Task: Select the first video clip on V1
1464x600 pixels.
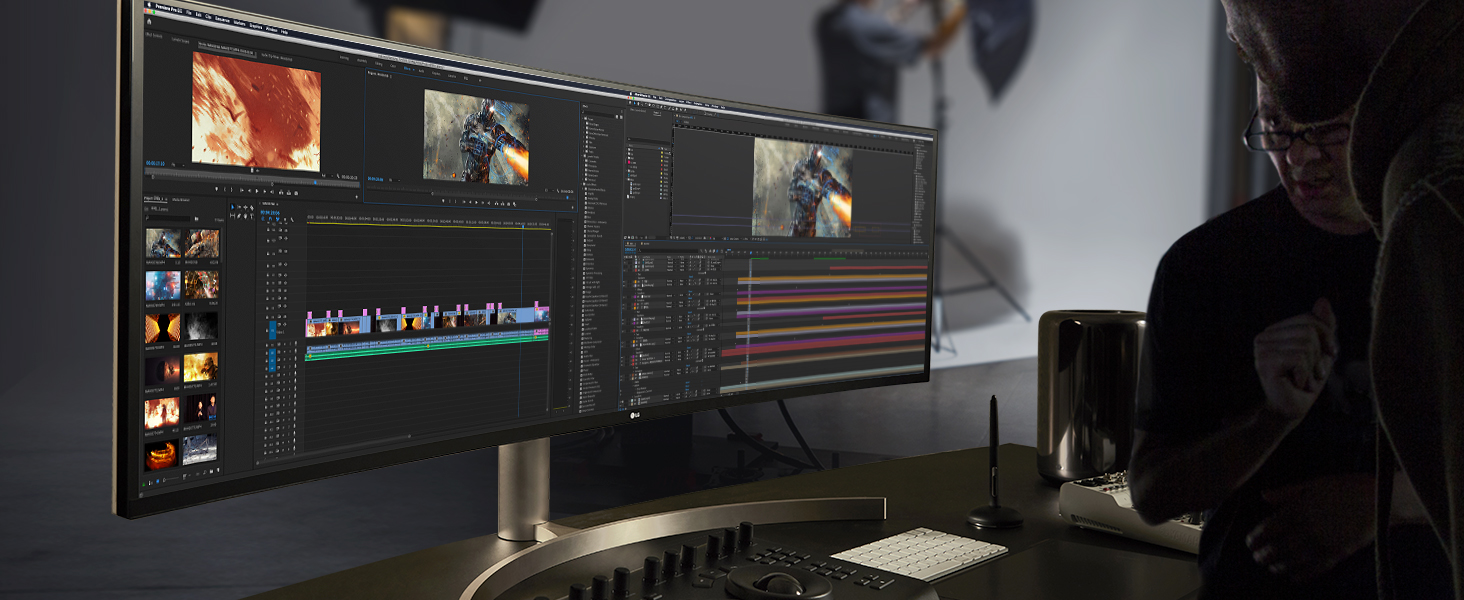Action: [x=316, y=327]
